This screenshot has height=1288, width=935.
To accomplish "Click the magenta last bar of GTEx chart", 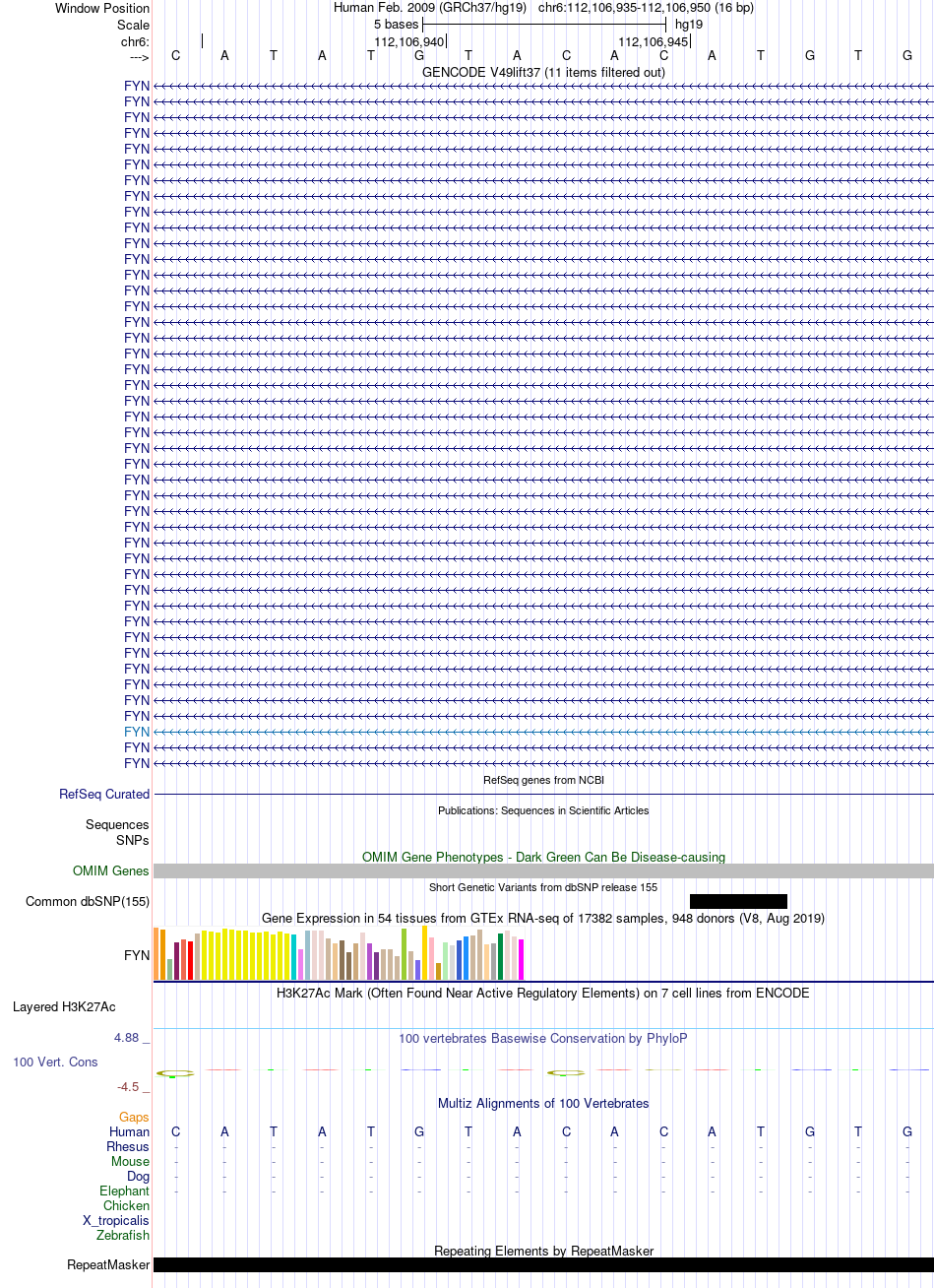I will (x=522, y=959).
